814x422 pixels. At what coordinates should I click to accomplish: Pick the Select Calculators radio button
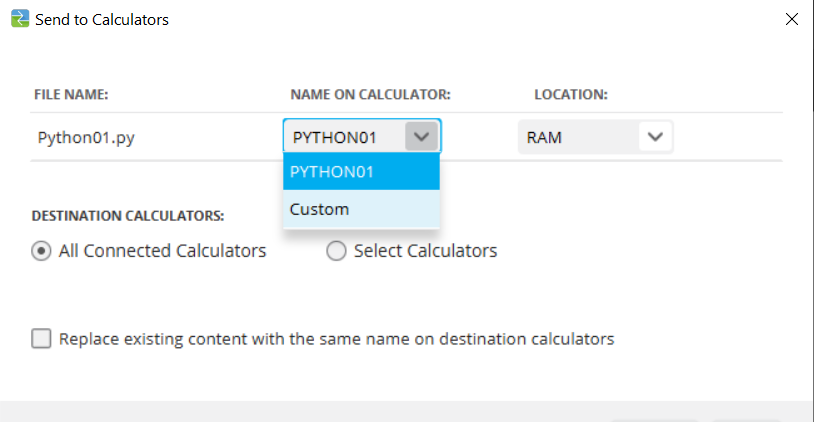pos(336,251)
